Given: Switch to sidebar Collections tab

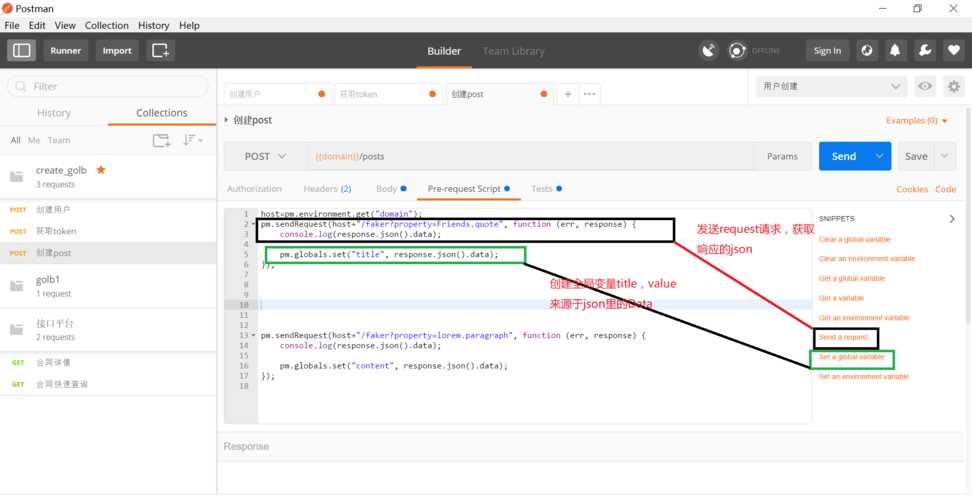Looking at the screenshot, I should coord(162,113).
